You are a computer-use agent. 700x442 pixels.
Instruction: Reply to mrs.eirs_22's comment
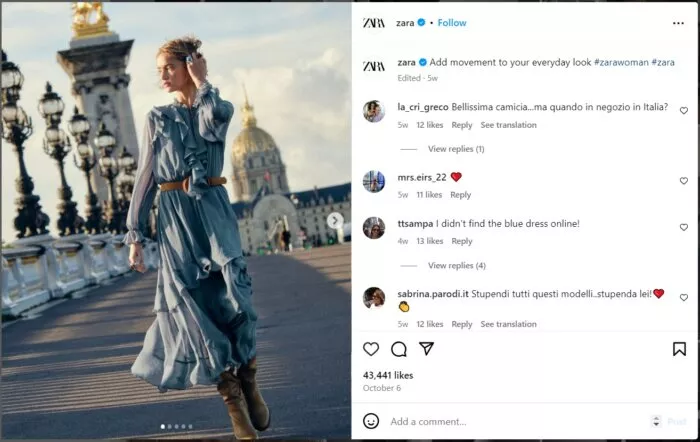461,195
